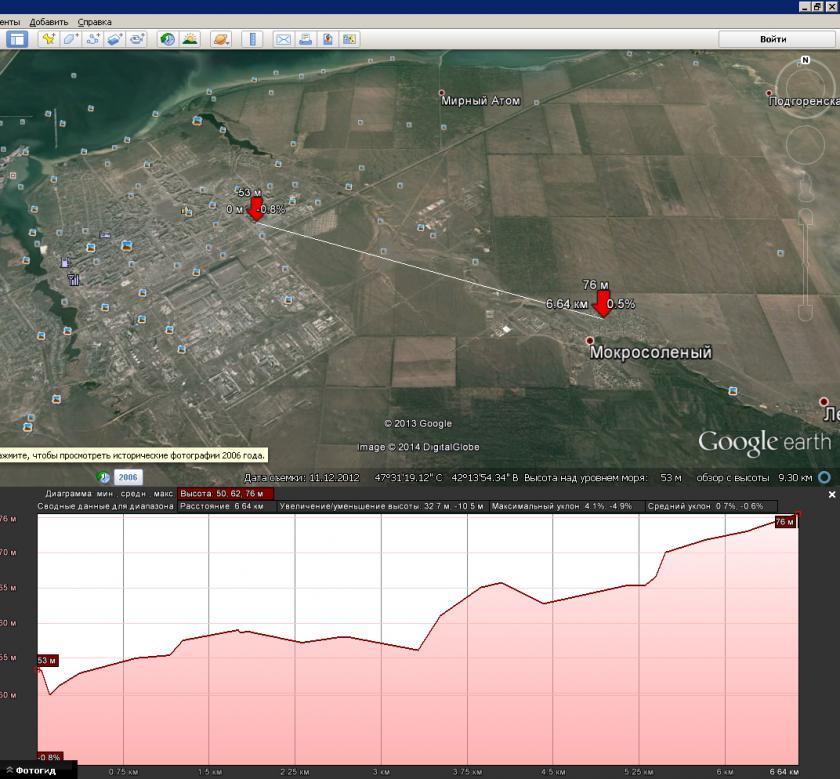Image resolution: width=840 pixels, height=779 pixels.
Task: Select the Street View pegman icon
Action: pyautogui.click(x=805, y=189)
